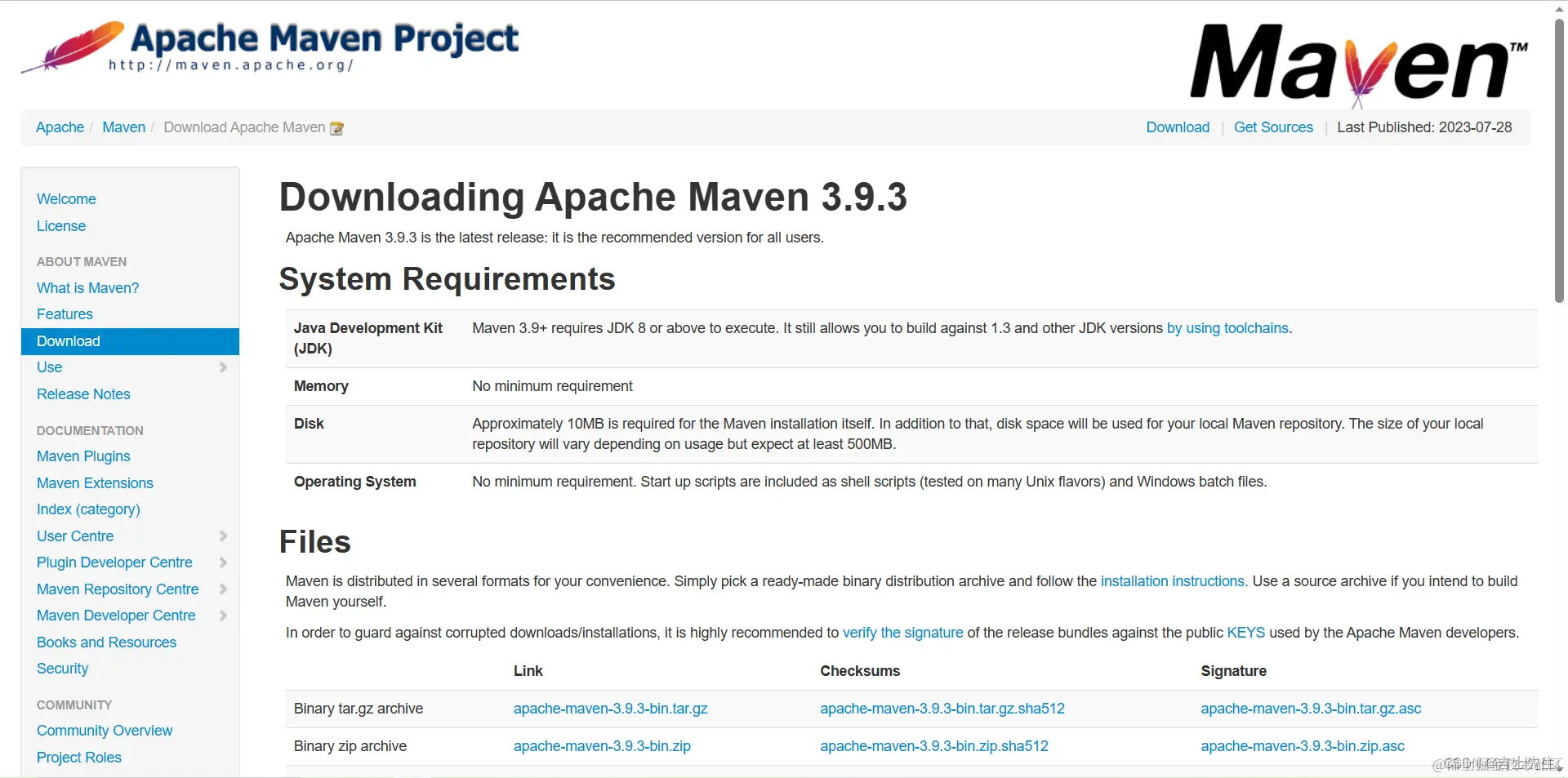Click the 'Disk' row label
This screenshot has height=778, width=1568.
point(309,424)
